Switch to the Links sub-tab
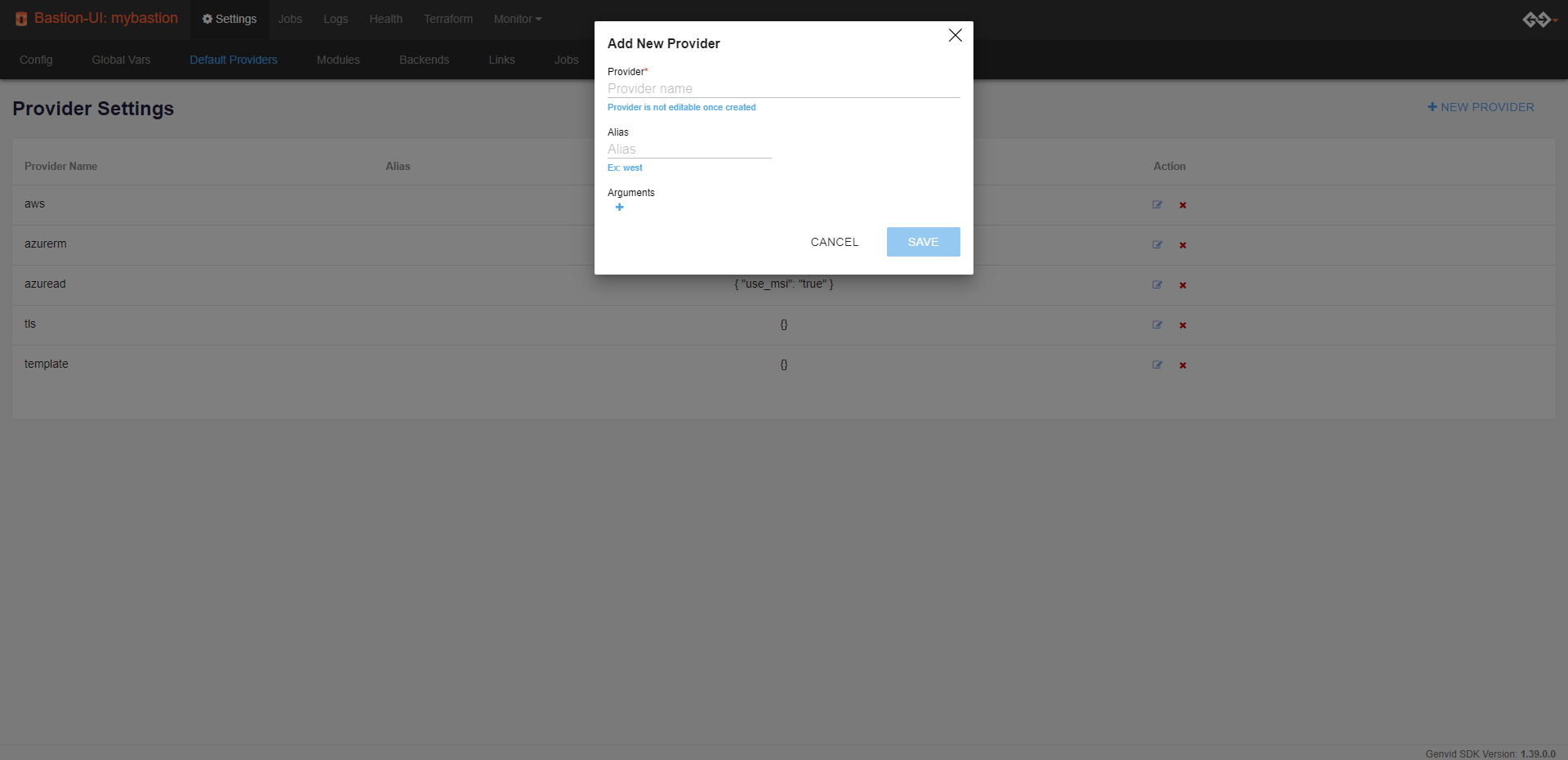1568x760 pixels. (x=501, y=60)
